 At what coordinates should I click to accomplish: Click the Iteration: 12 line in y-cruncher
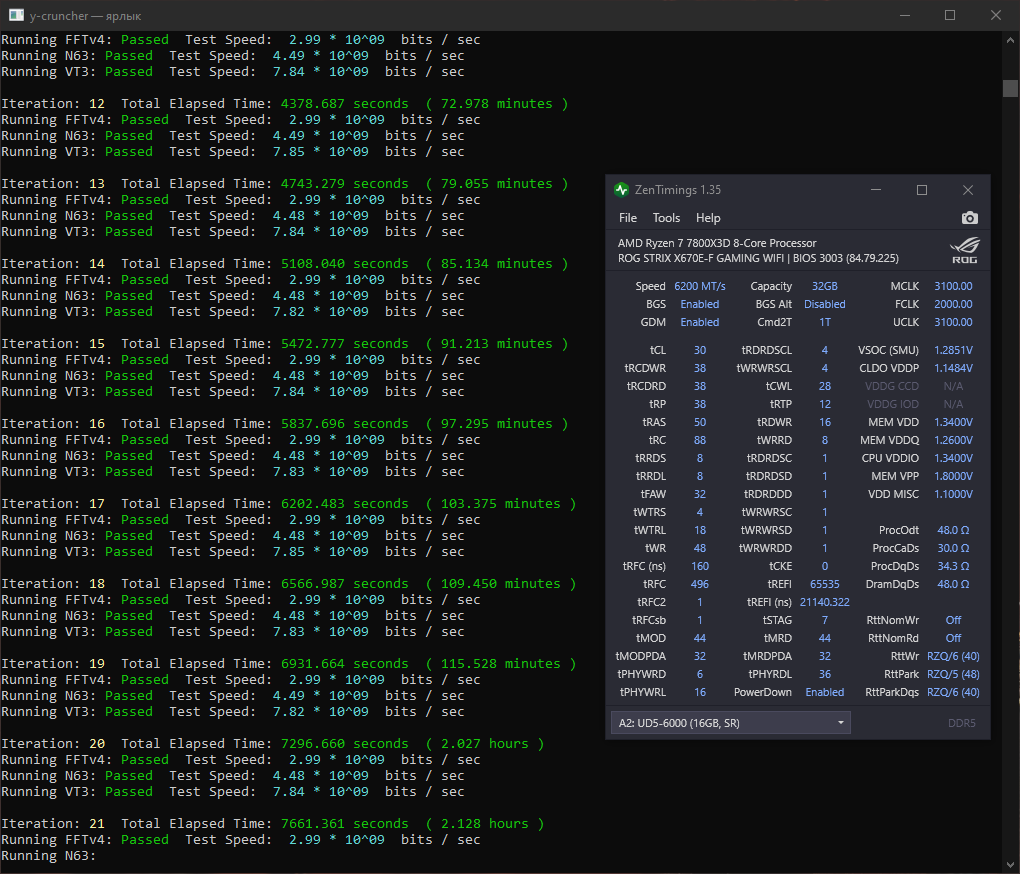(x=284, y=103)
